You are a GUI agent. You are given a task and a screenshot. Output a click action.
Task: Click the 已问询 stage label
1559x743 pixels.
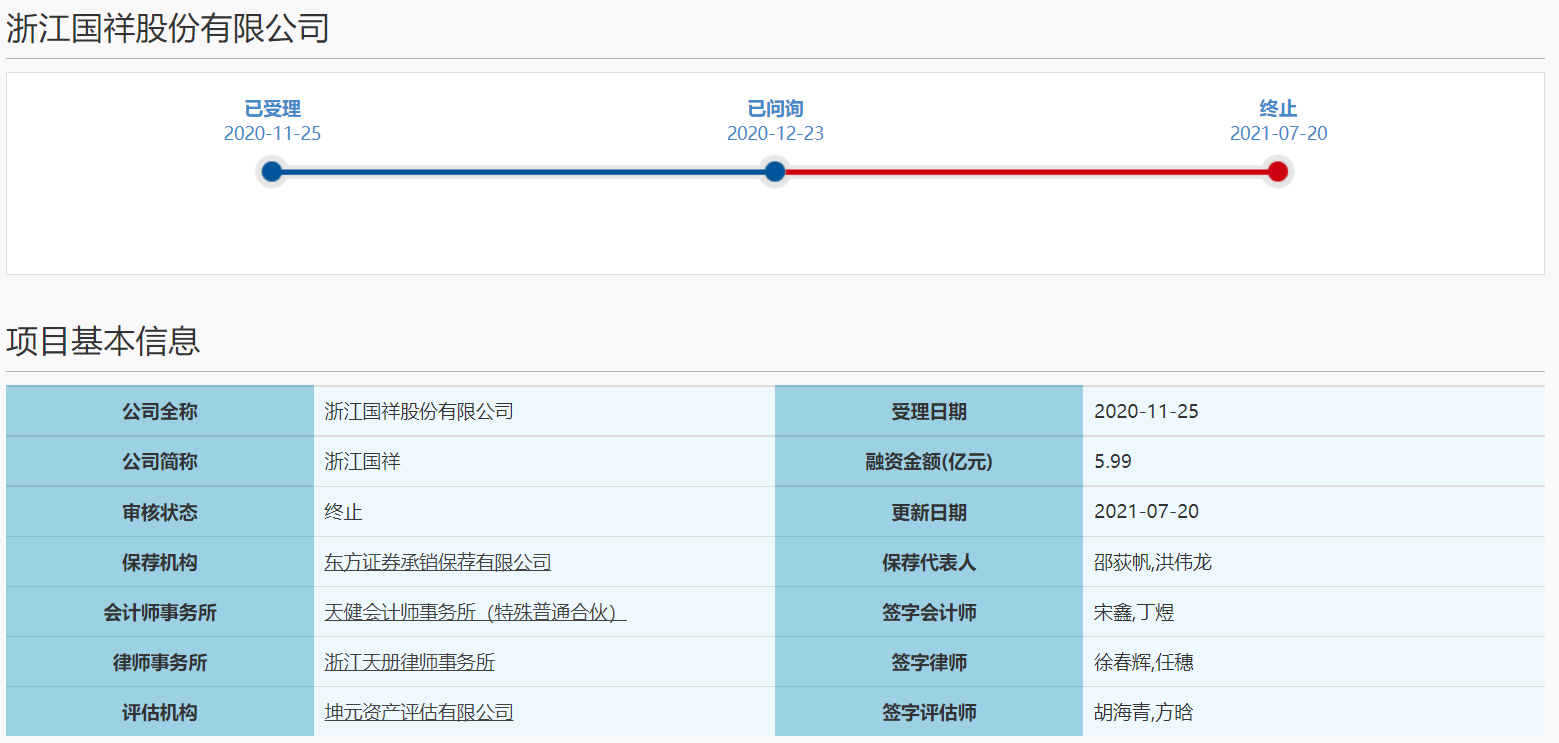[776, 109]
